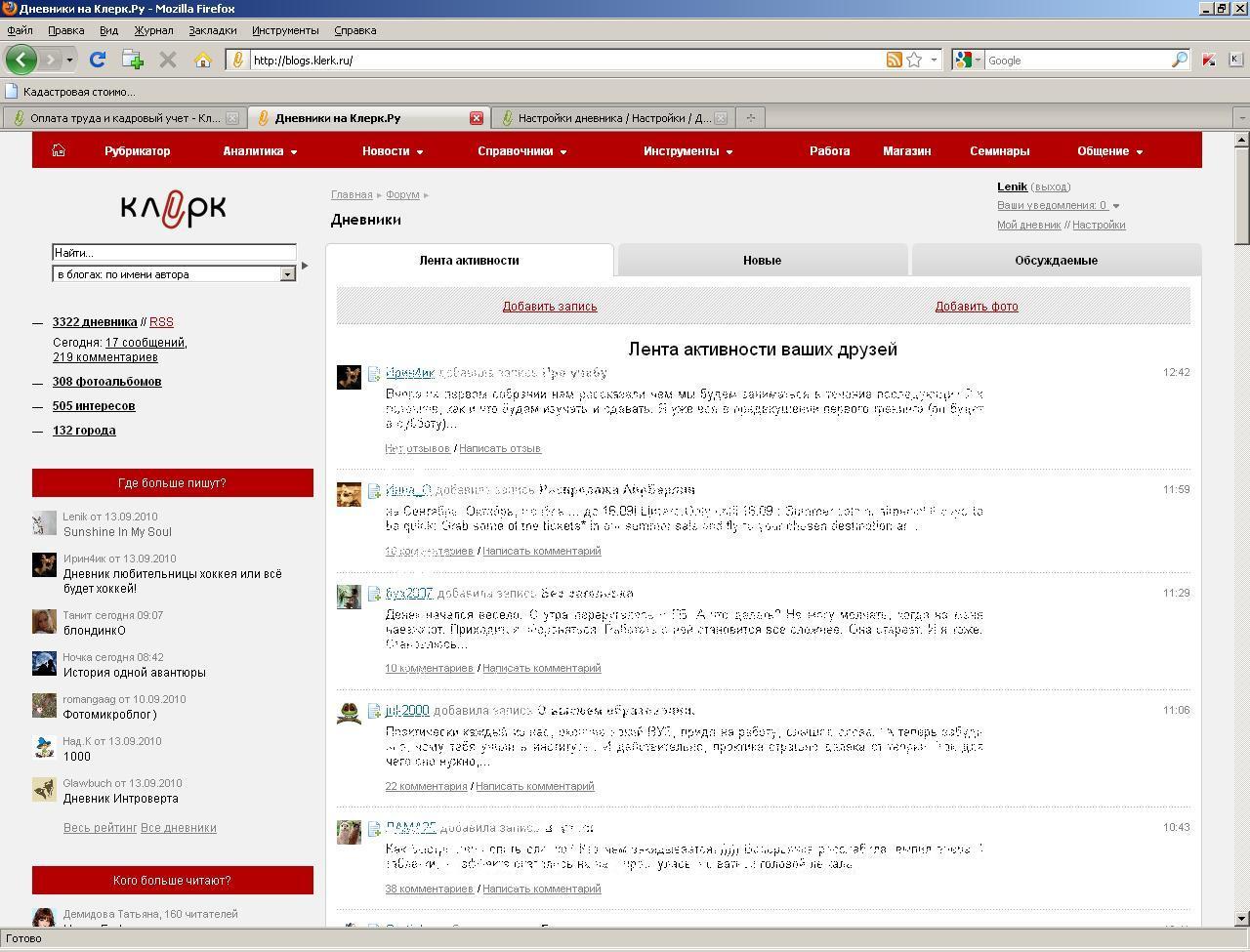Click the entry icon beside Ирин4ик post
Screen dimensions: 1250x952
click(x=374, y=373)
